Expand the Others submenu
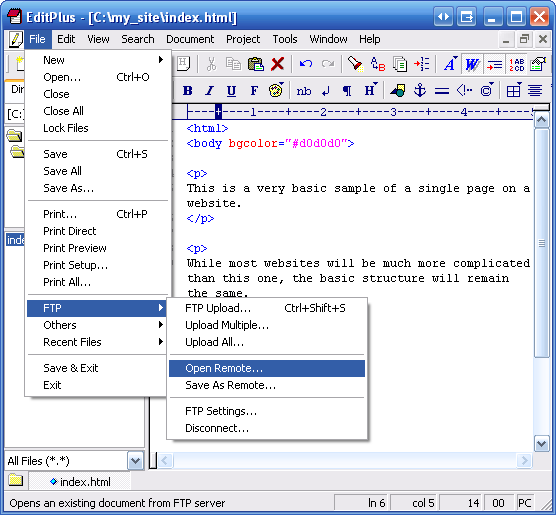The image size is (556, 515). (x=96, y=325)
